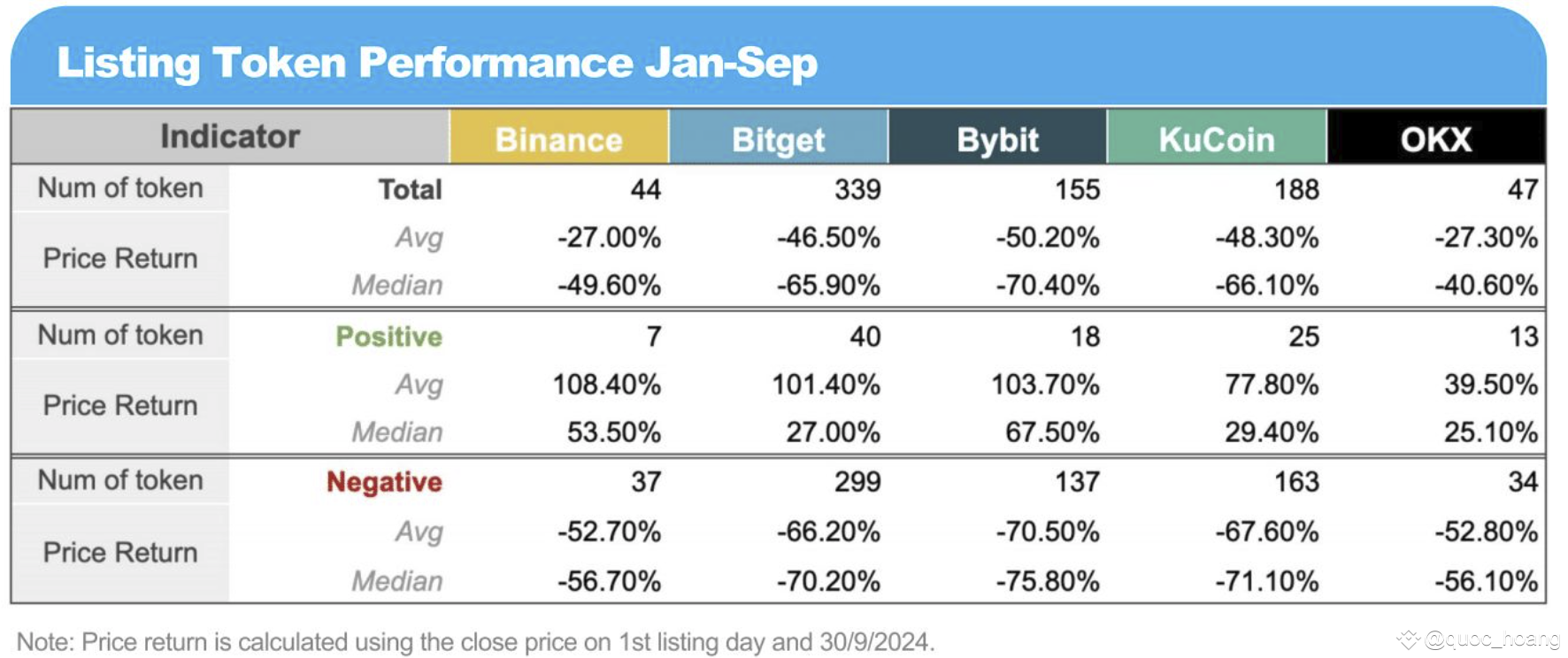
Task: Click the watermark icon beside @quoc_hoang
Action: point(1408,639)
